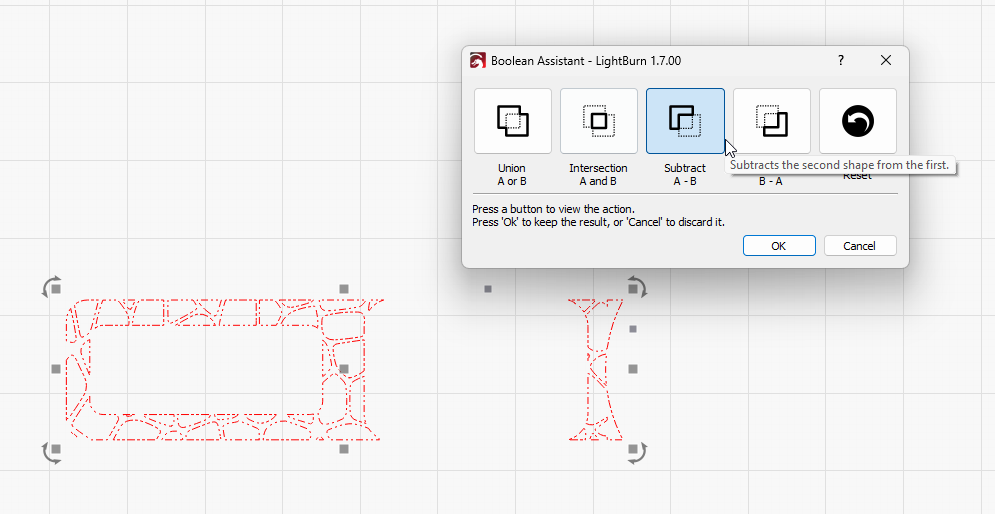
Task: Select the Union A or B operation
Action: click(513, 121)
